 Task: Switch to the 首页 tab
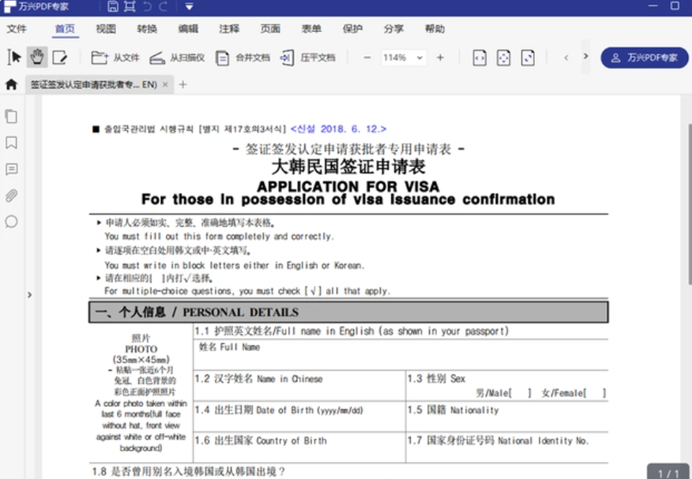coord(65,29)
